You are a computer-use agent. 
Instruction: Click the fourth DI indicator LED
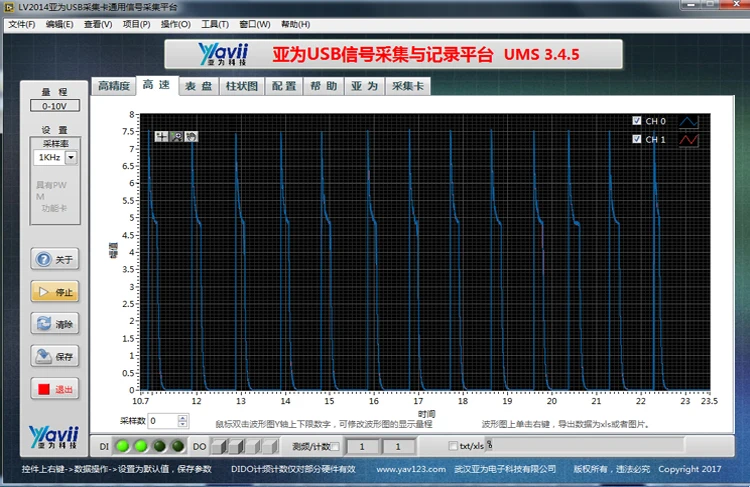point(178,446)
